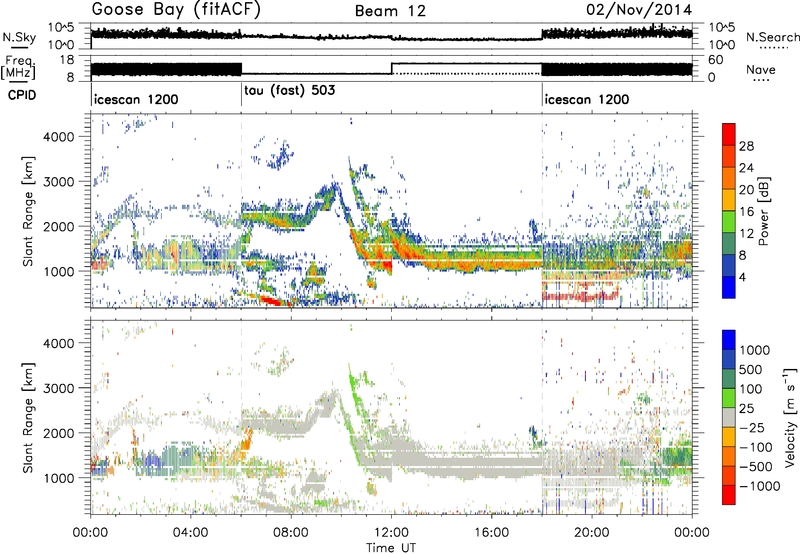Screen dimensions: 800x554
Task: Click the '20:00' time axis tick label
Action: (x=592, y=533)
